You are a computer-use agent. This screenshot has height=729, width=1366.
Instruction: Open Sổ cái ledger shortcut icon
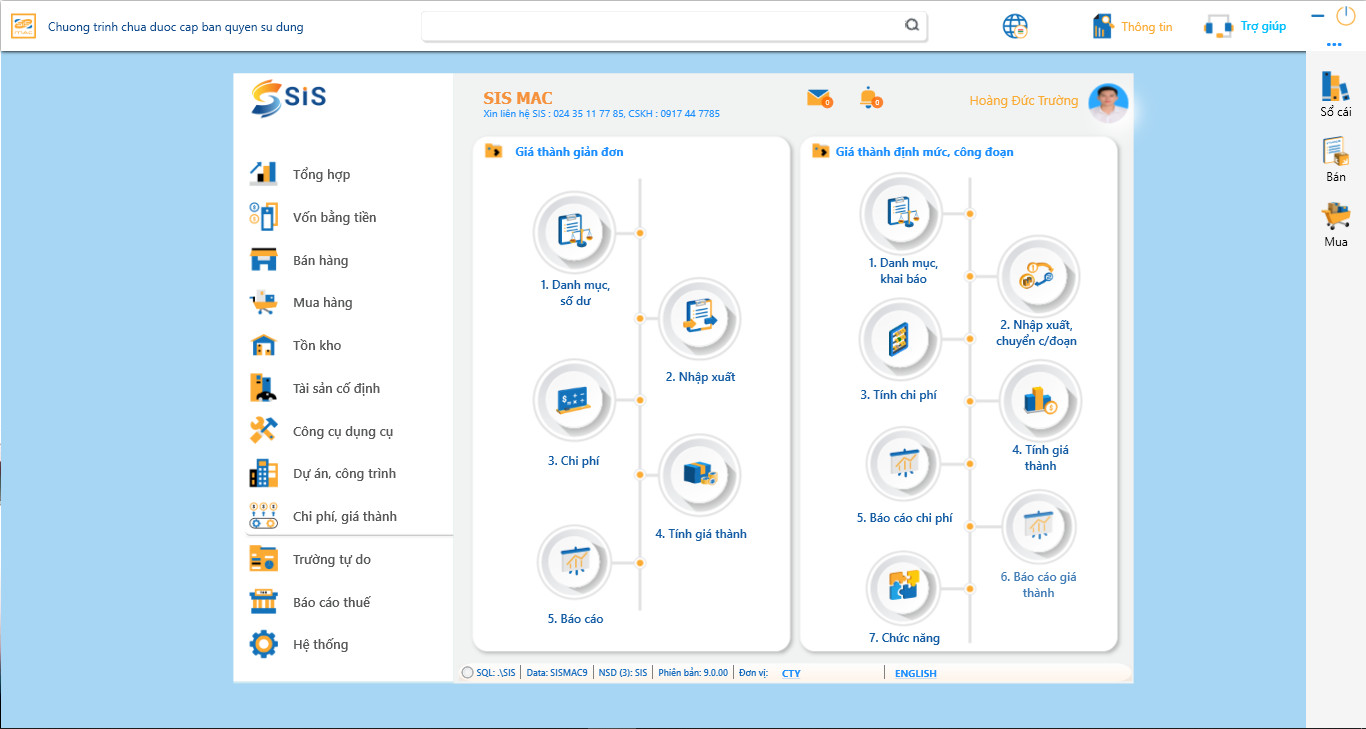(1335, 88)
